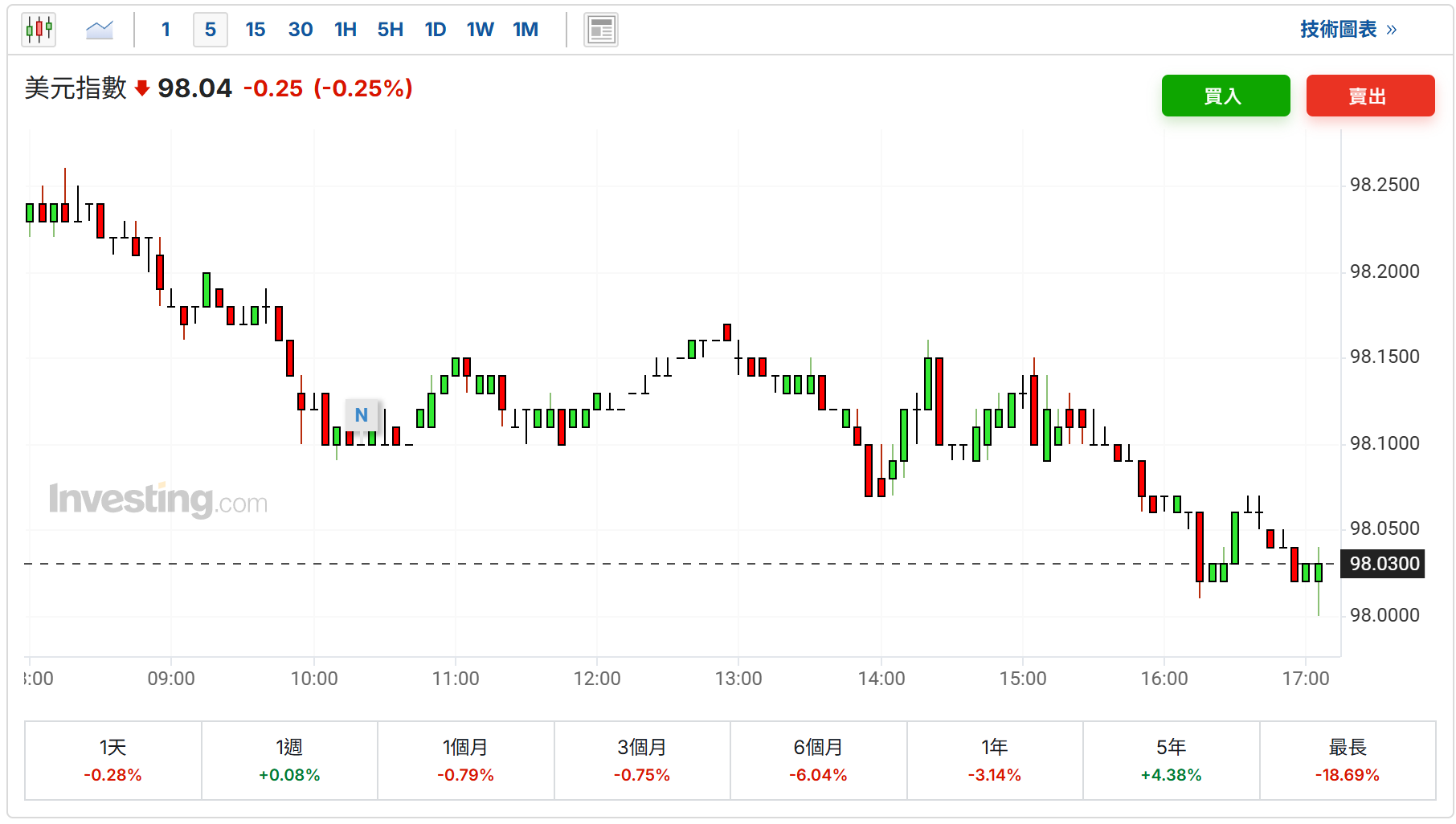1456x824 pixels.
Task: Select the 15 minute interval
Action: point(256,30)
